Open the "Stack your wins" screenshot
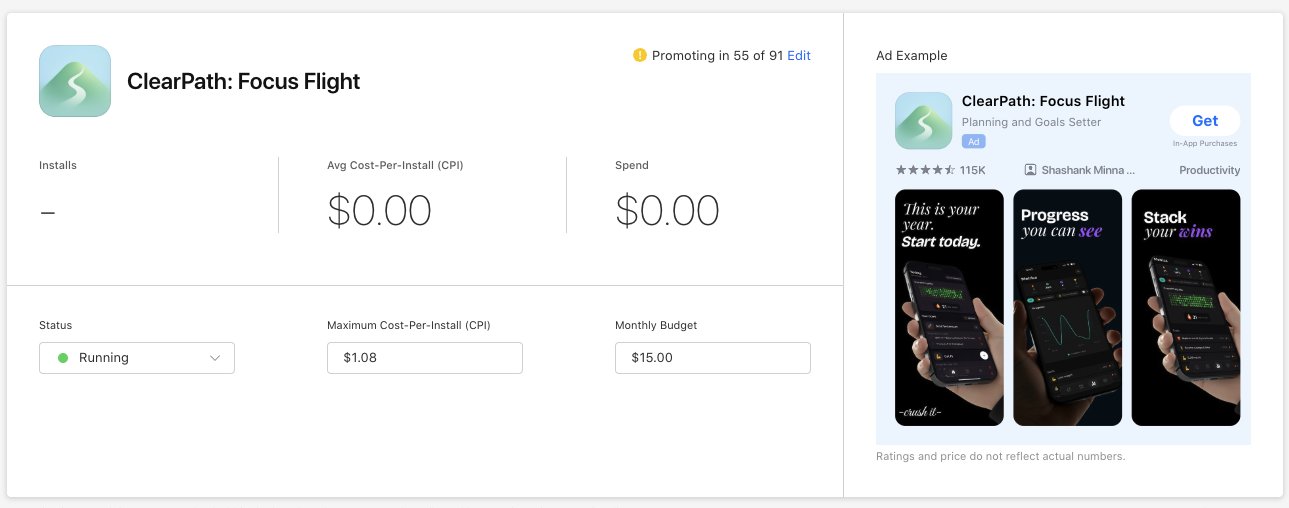The image size is (1289, 508). (x=1185, y=307)
